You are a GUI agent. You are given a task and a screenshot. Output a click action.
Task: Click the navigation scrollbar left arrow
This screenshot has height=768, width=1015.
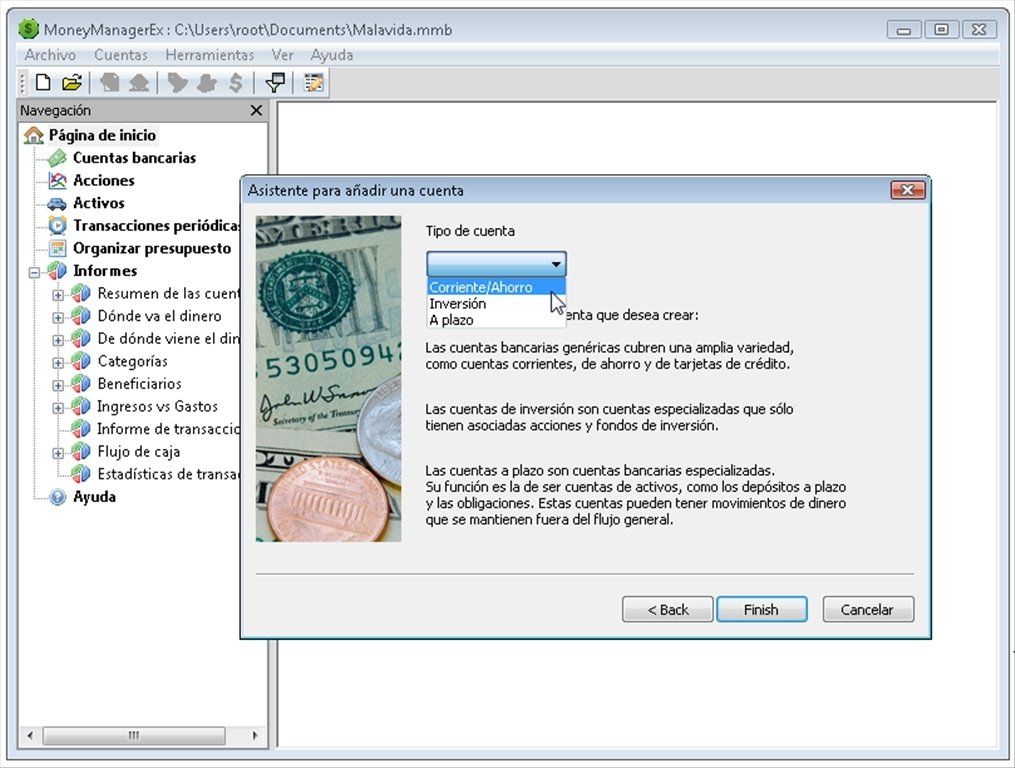[30, 736]
